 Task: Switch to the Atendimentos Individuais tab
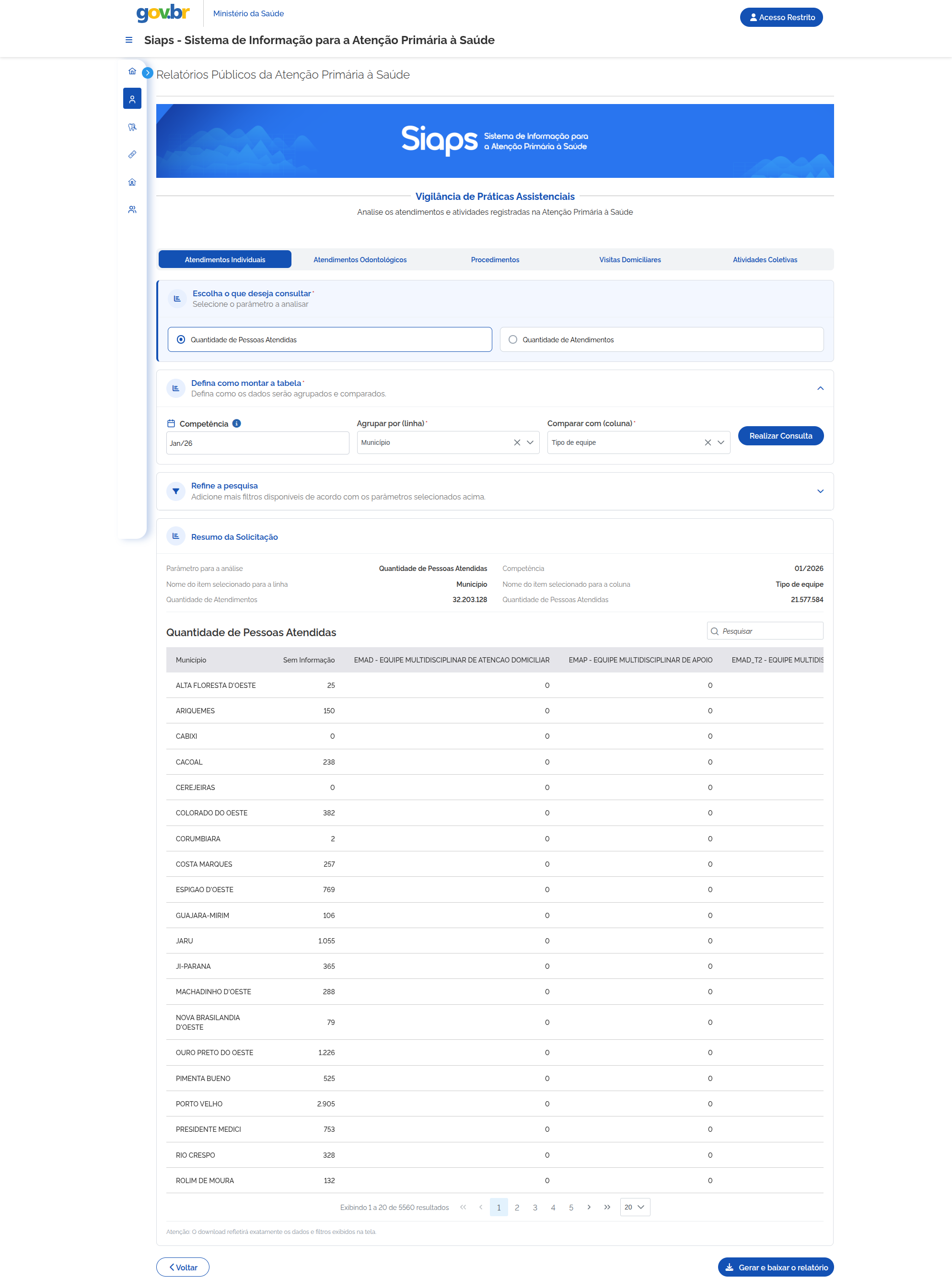[x=225, y=260]
